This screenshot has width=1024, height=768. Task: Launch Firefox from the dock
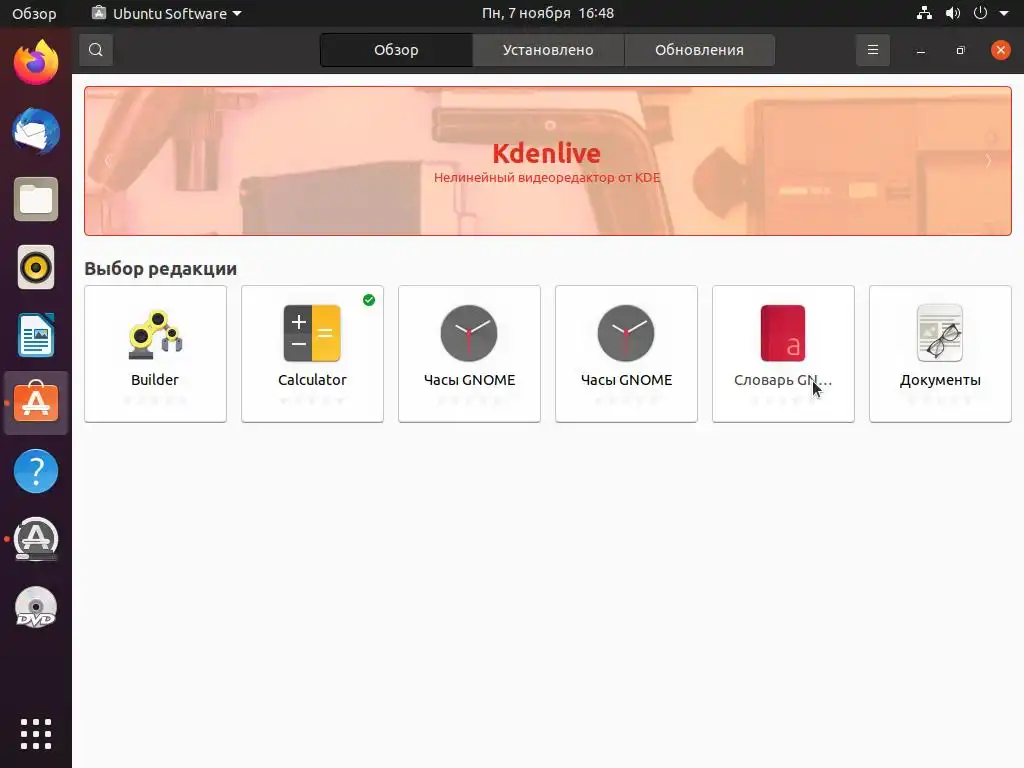click(x=36, y=63)
